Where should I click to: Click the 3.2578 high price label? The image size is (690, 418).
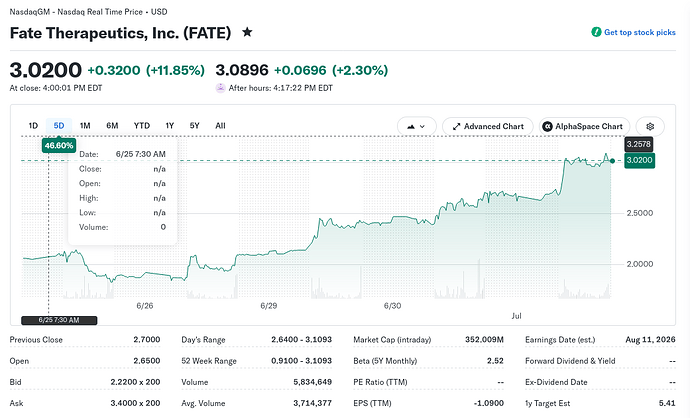pyautogui.click(x=639, y=144)
